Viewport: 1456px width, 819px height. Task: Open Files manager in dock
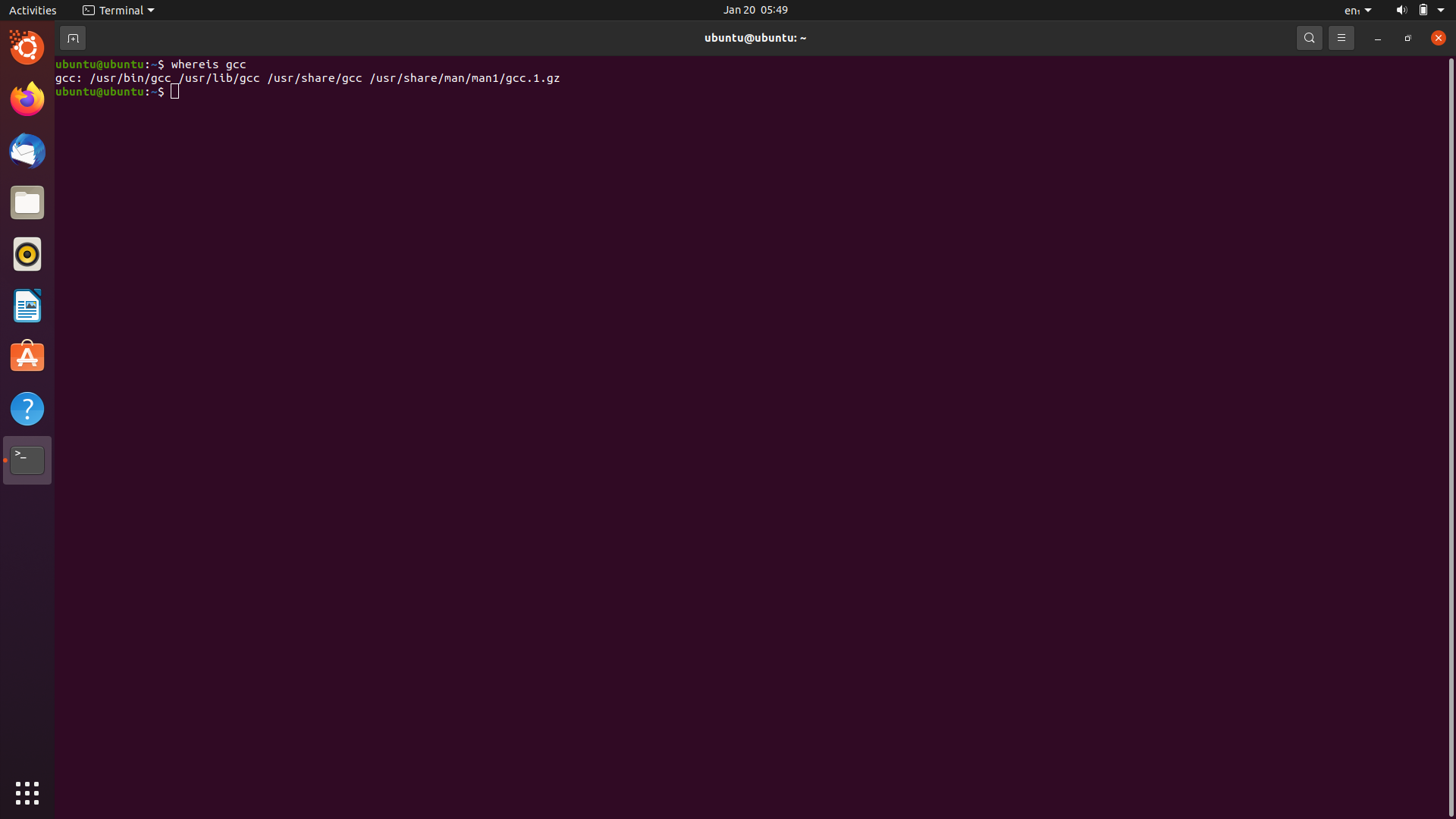coord(27,202)
